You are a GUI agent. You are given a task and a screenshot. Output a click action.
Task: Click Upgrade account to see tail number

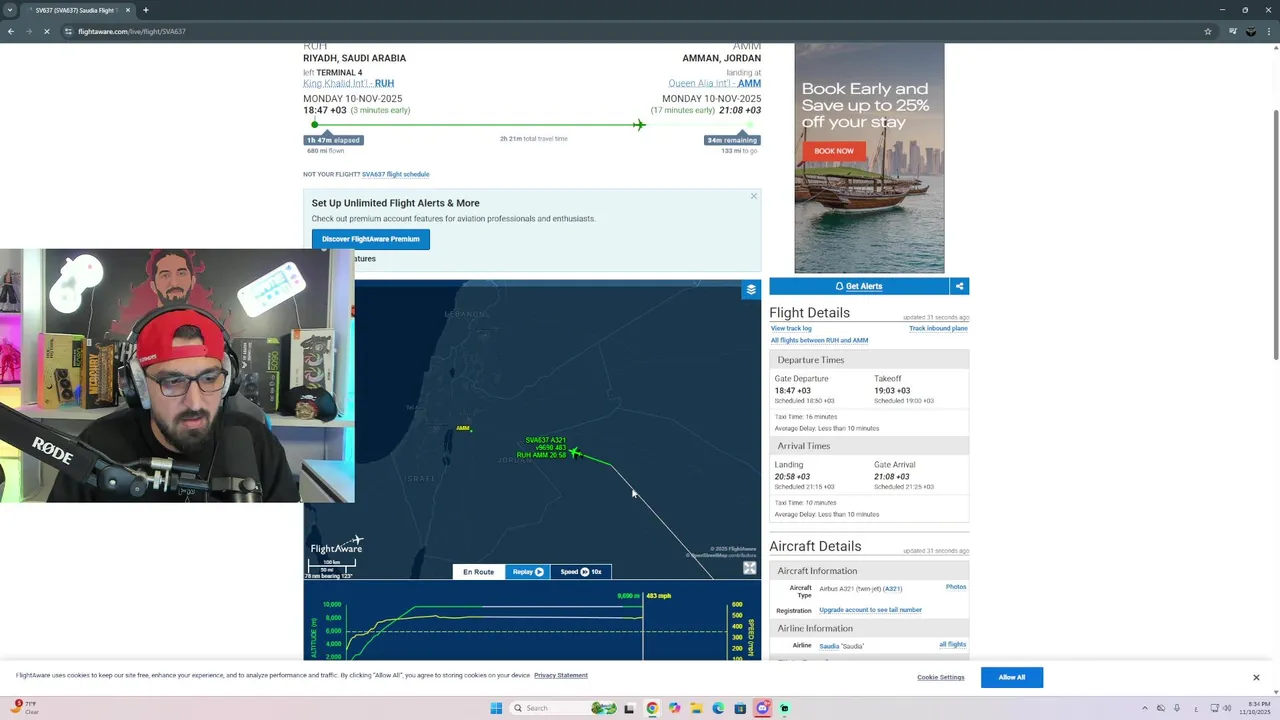[x=870, y=610]
